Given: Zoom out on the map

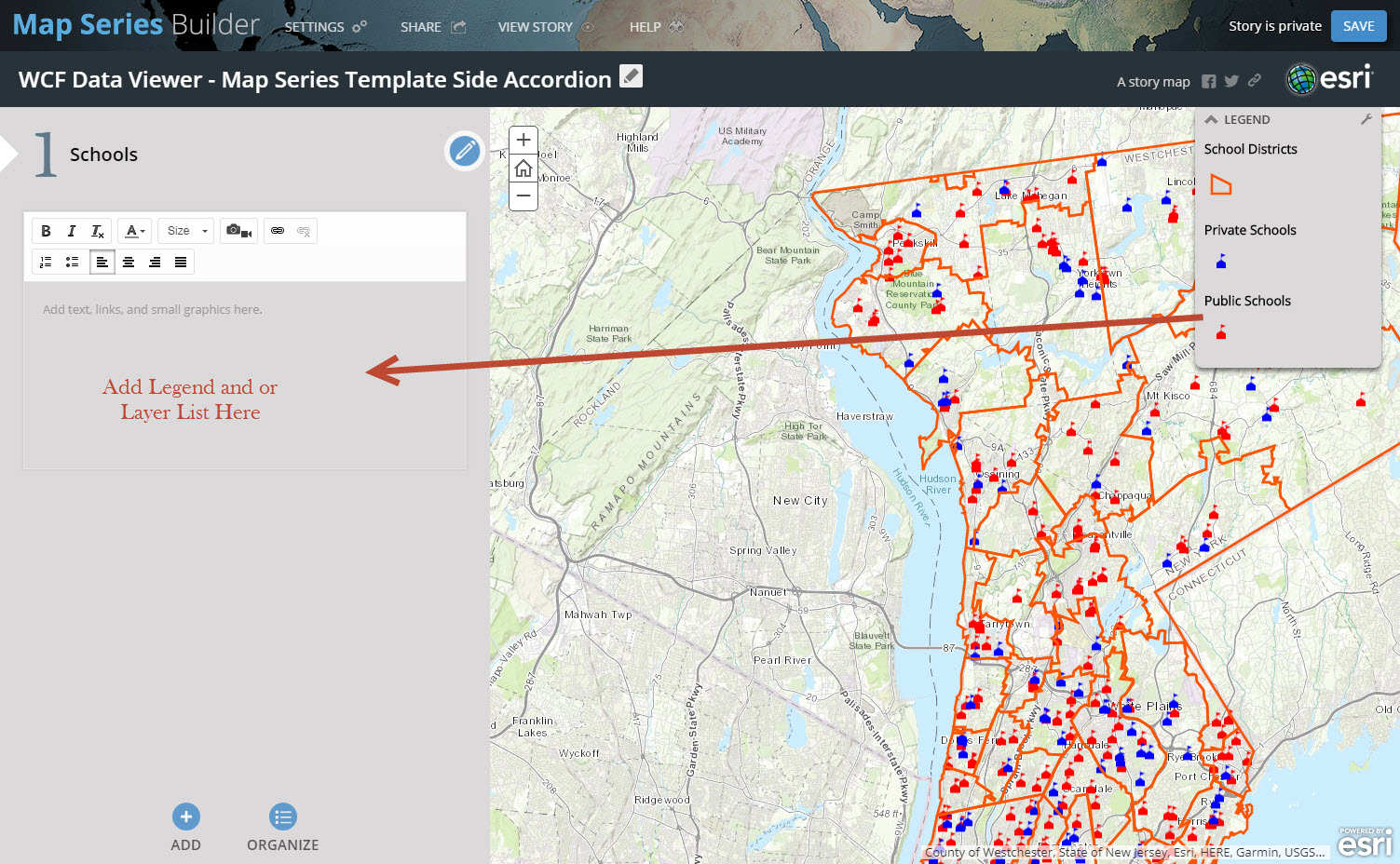Looking at the screenshot, I should click(523, 196).
